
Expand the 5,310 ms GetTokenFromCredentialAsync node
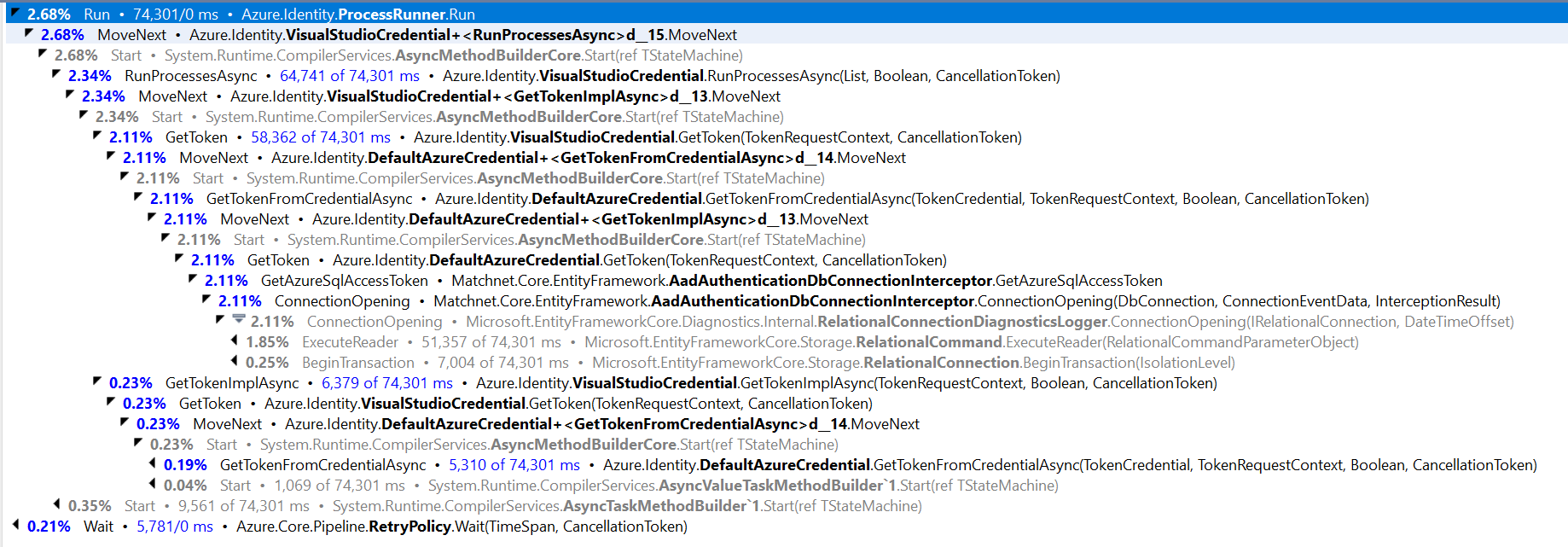(153, 464)
